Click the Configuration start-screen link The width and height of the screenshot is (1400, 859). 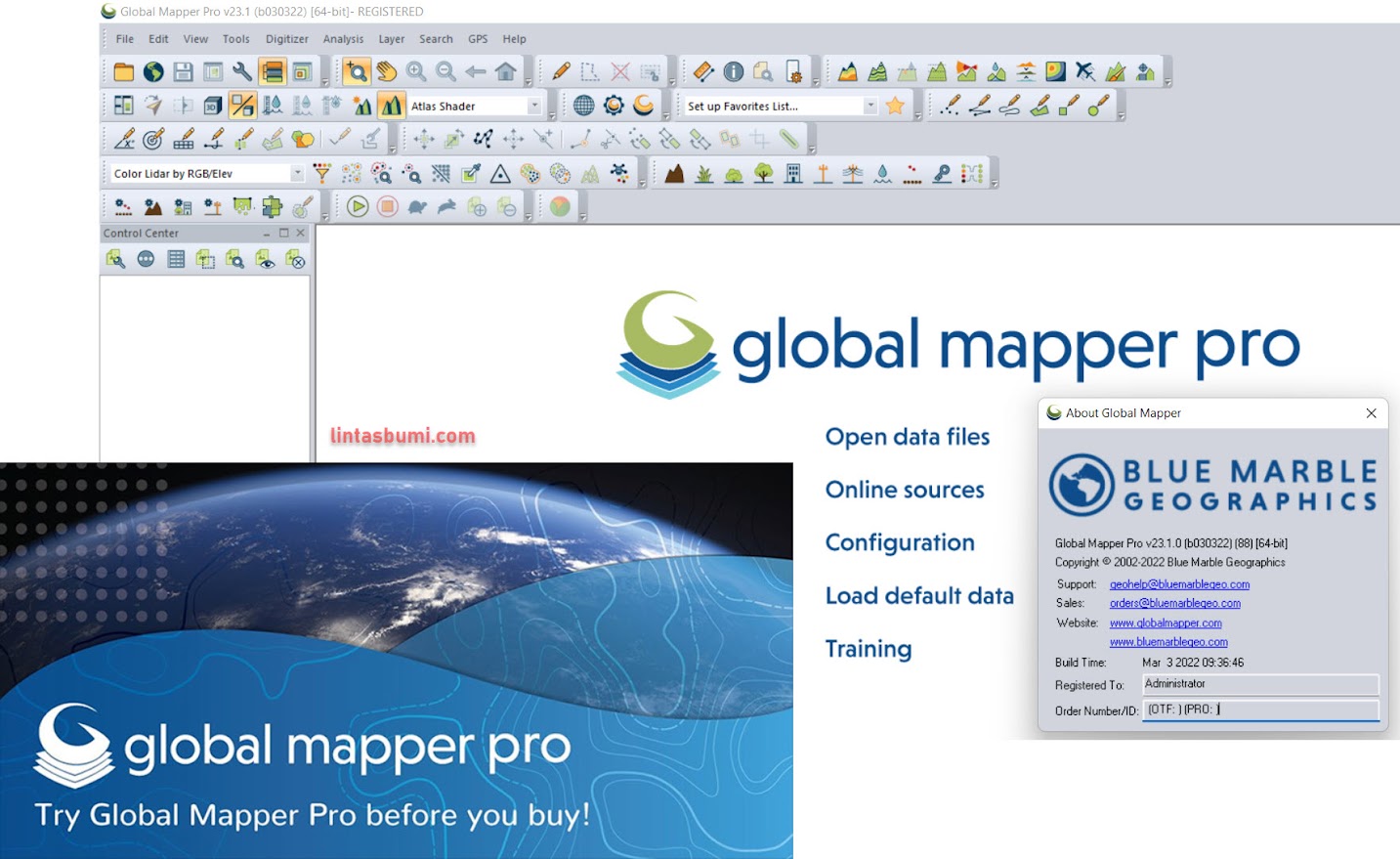(x=900, y=542)
